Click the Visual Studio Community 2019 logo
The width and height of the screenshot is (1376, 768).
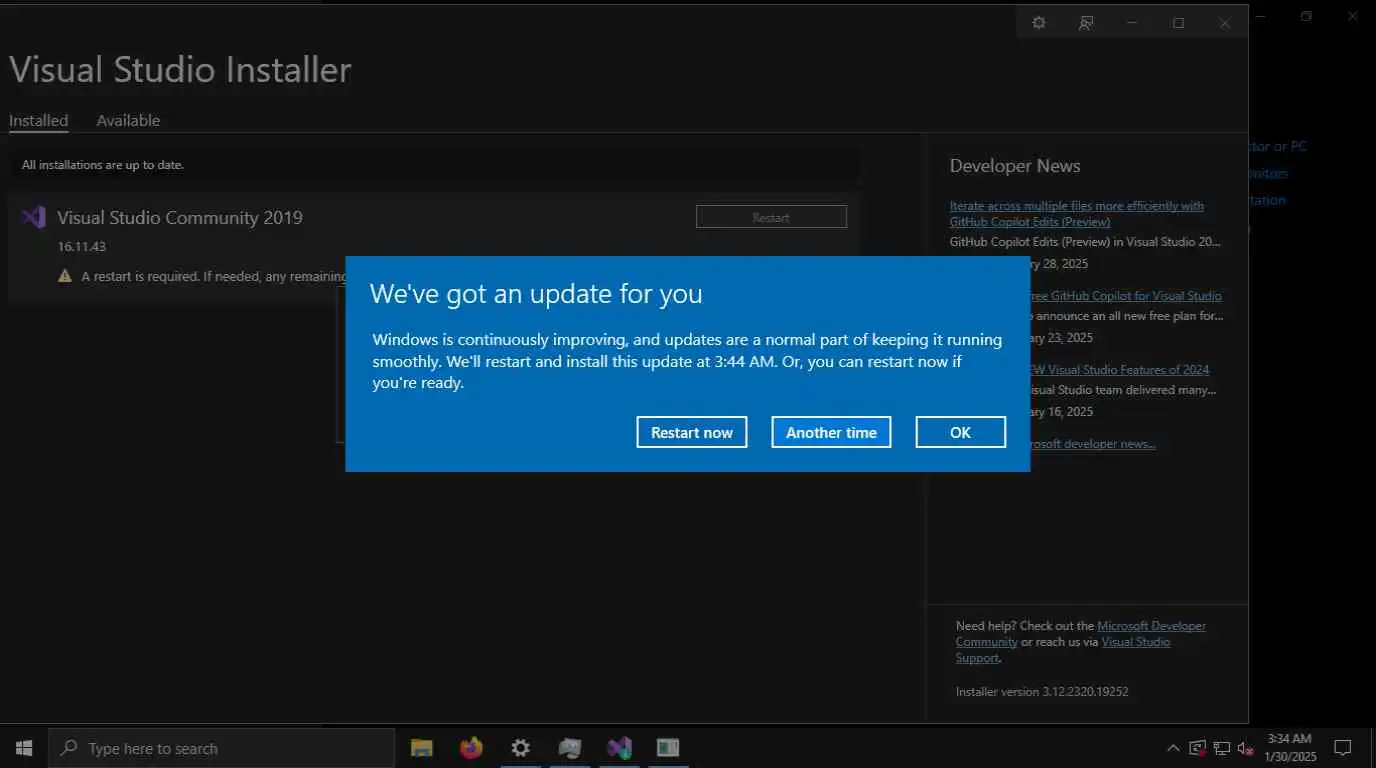[34, 217]
